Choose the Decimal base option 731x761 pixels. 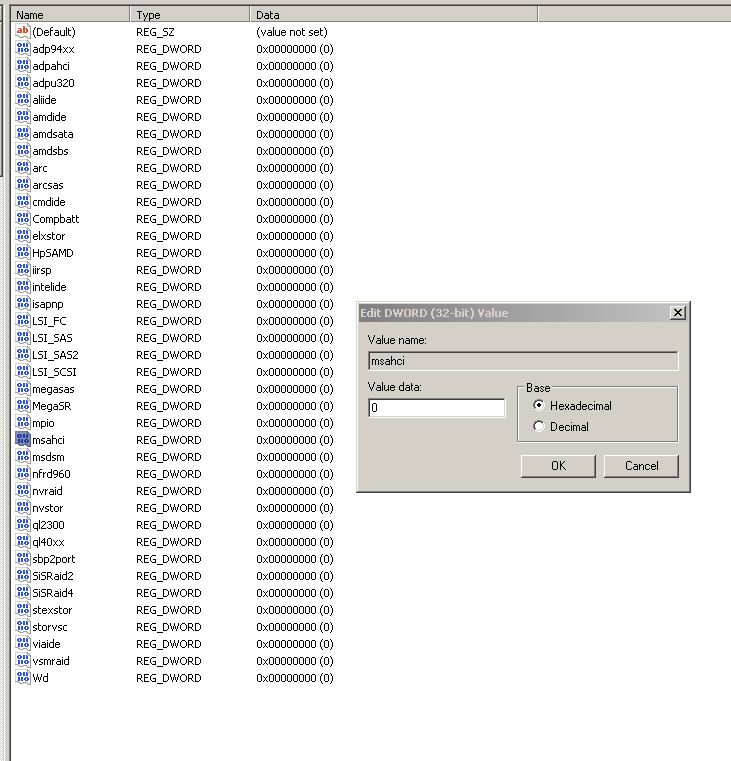click(539, 427)
